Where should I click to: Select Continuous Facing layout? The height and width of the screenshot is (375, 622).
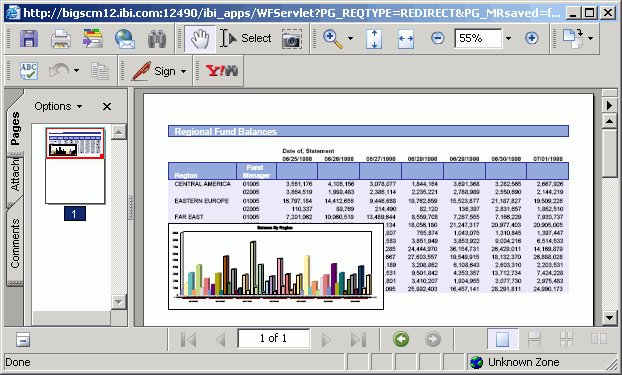click(566, 340)
